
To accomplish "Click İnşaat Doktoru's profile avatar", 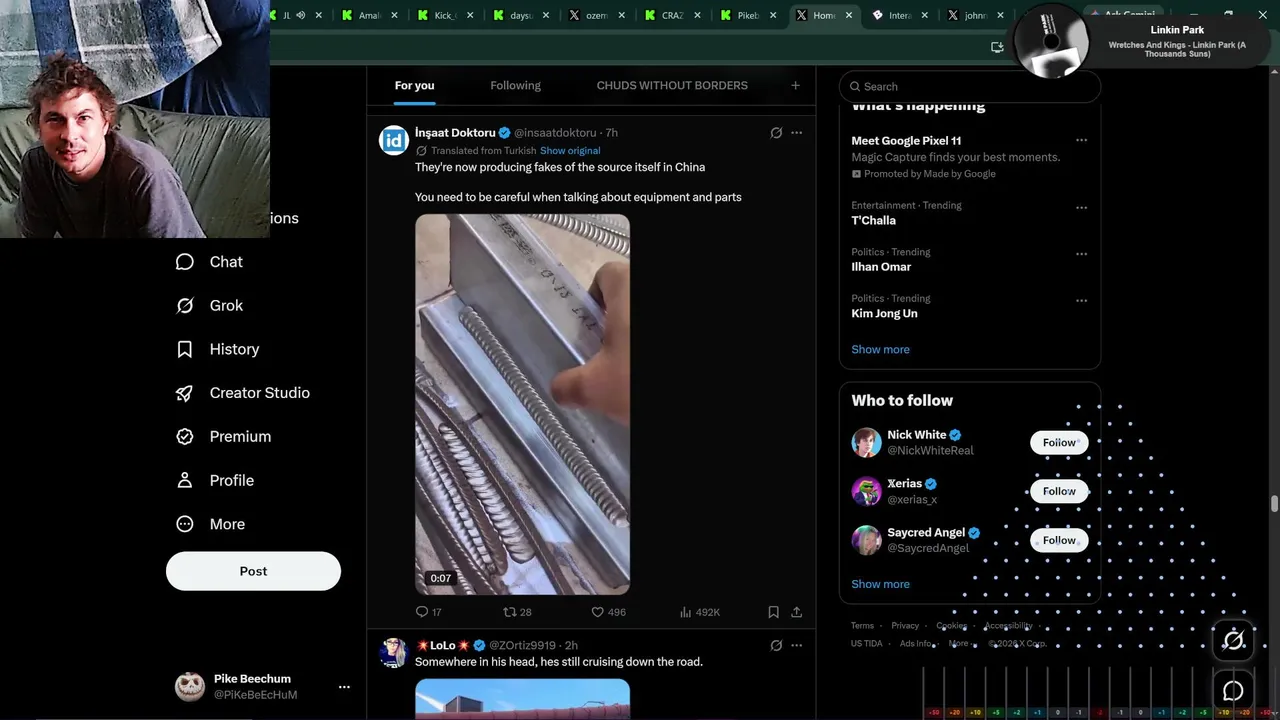I will pos(394,140).
